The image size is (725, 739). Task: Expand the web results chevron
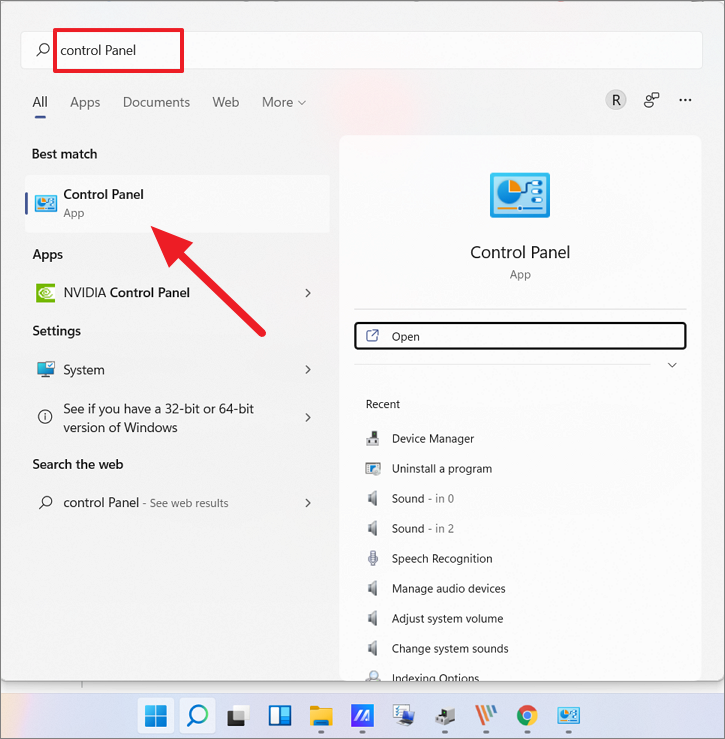(x=308, y=503)
